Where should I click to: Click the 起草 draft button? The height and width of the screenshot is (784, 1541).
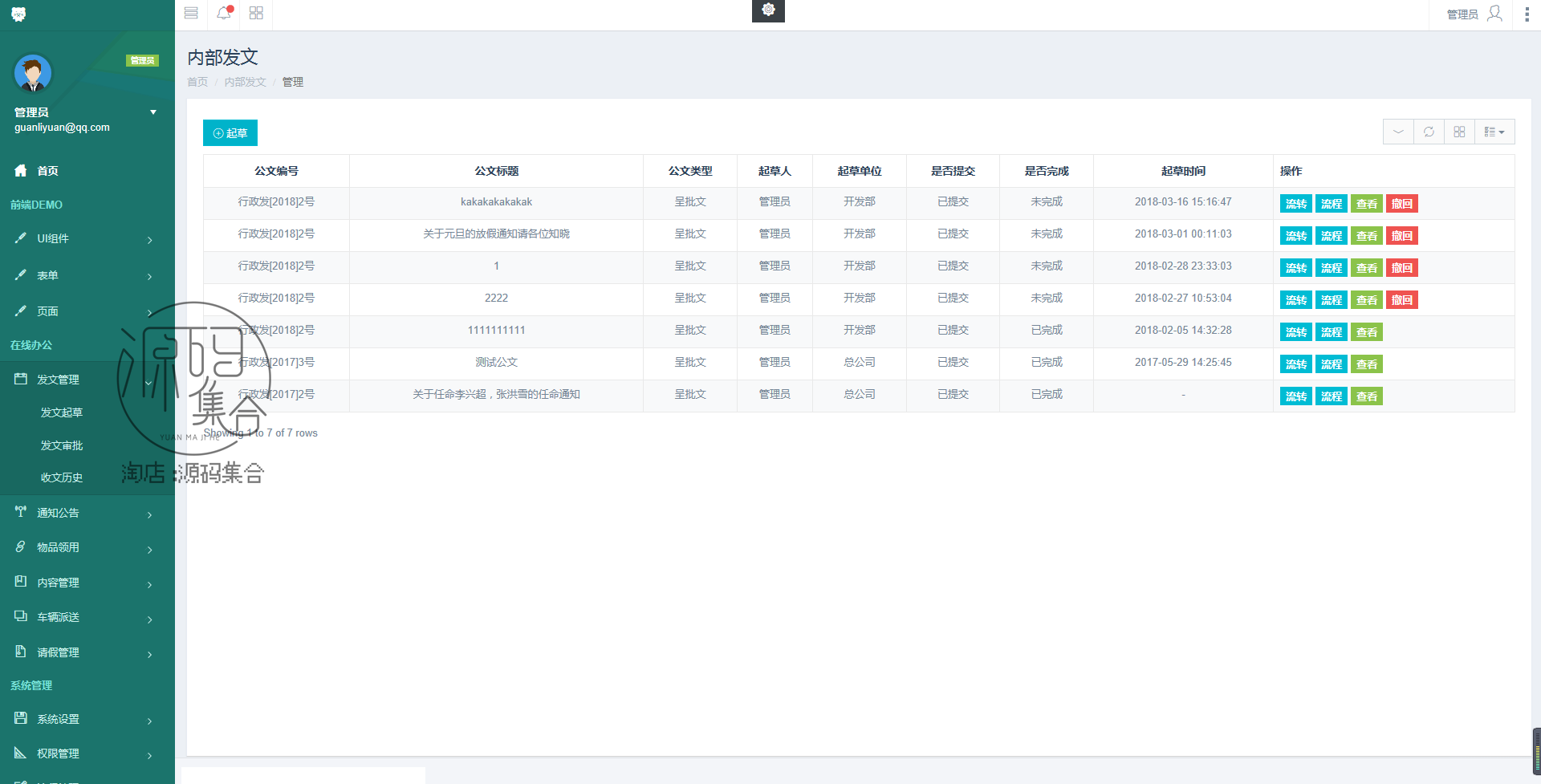[x=230, y=133]
